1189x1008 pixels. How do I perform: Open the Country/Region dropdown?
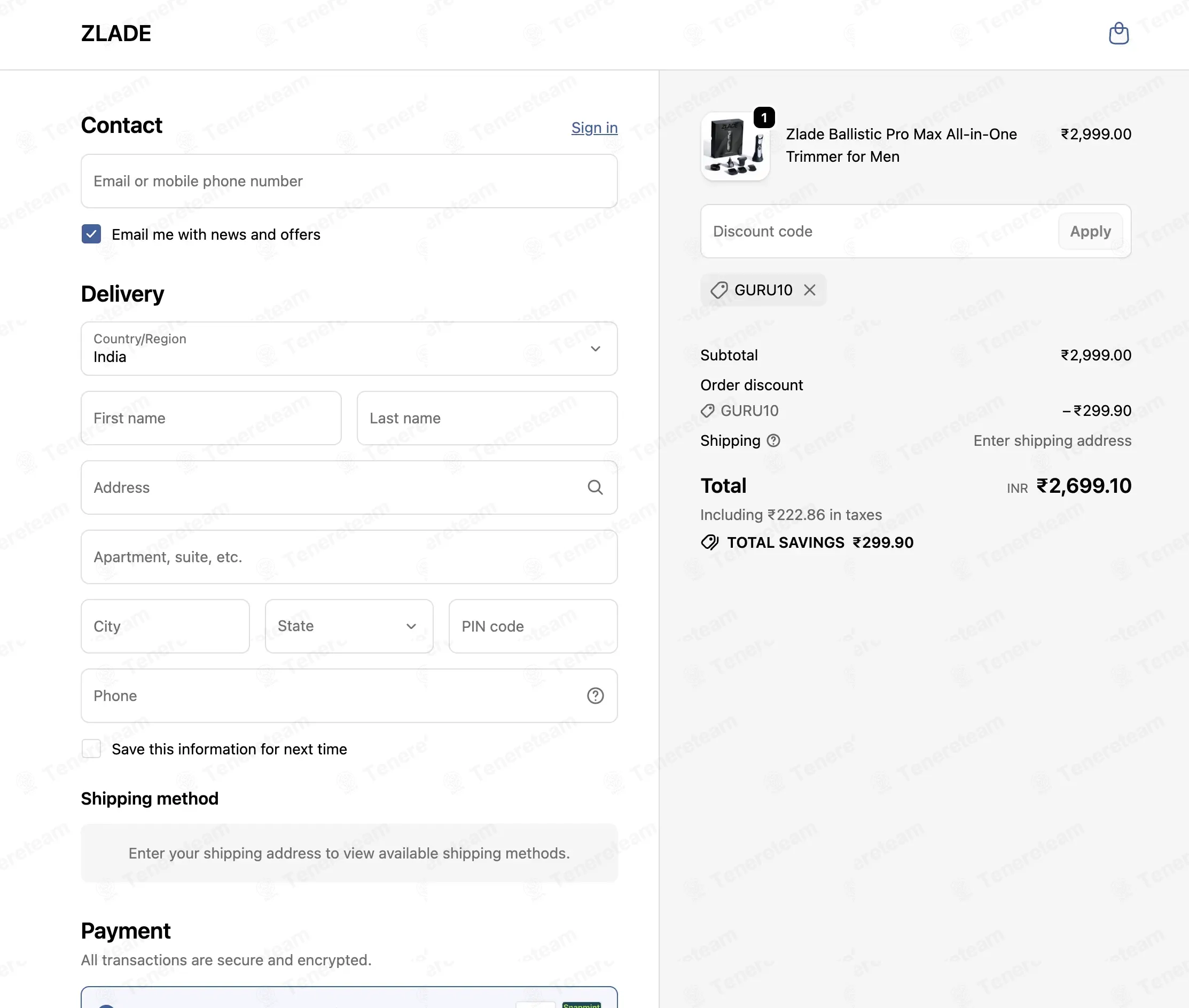pos(349,349)
